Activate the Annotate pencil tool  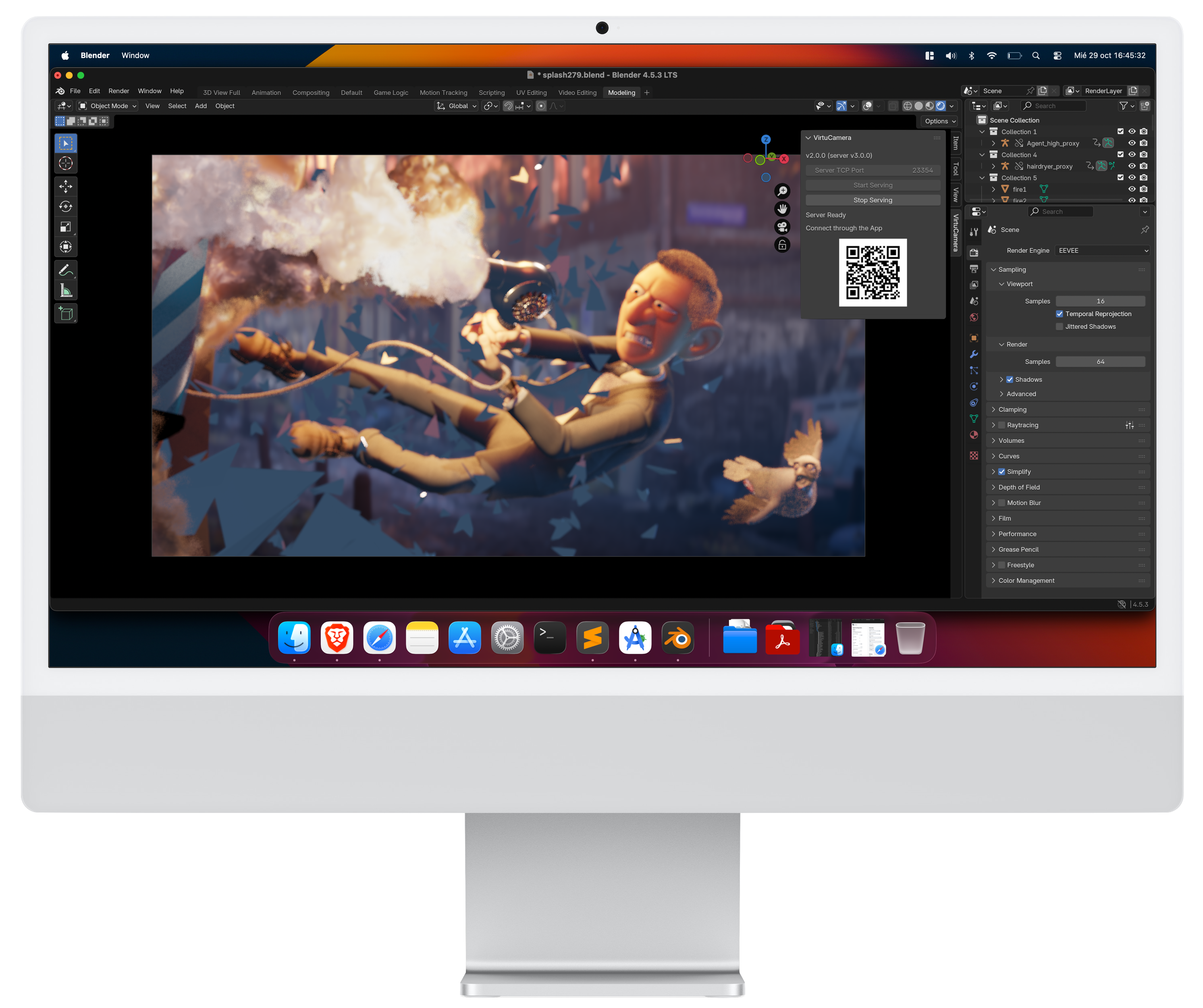click(x=66, y=270)
